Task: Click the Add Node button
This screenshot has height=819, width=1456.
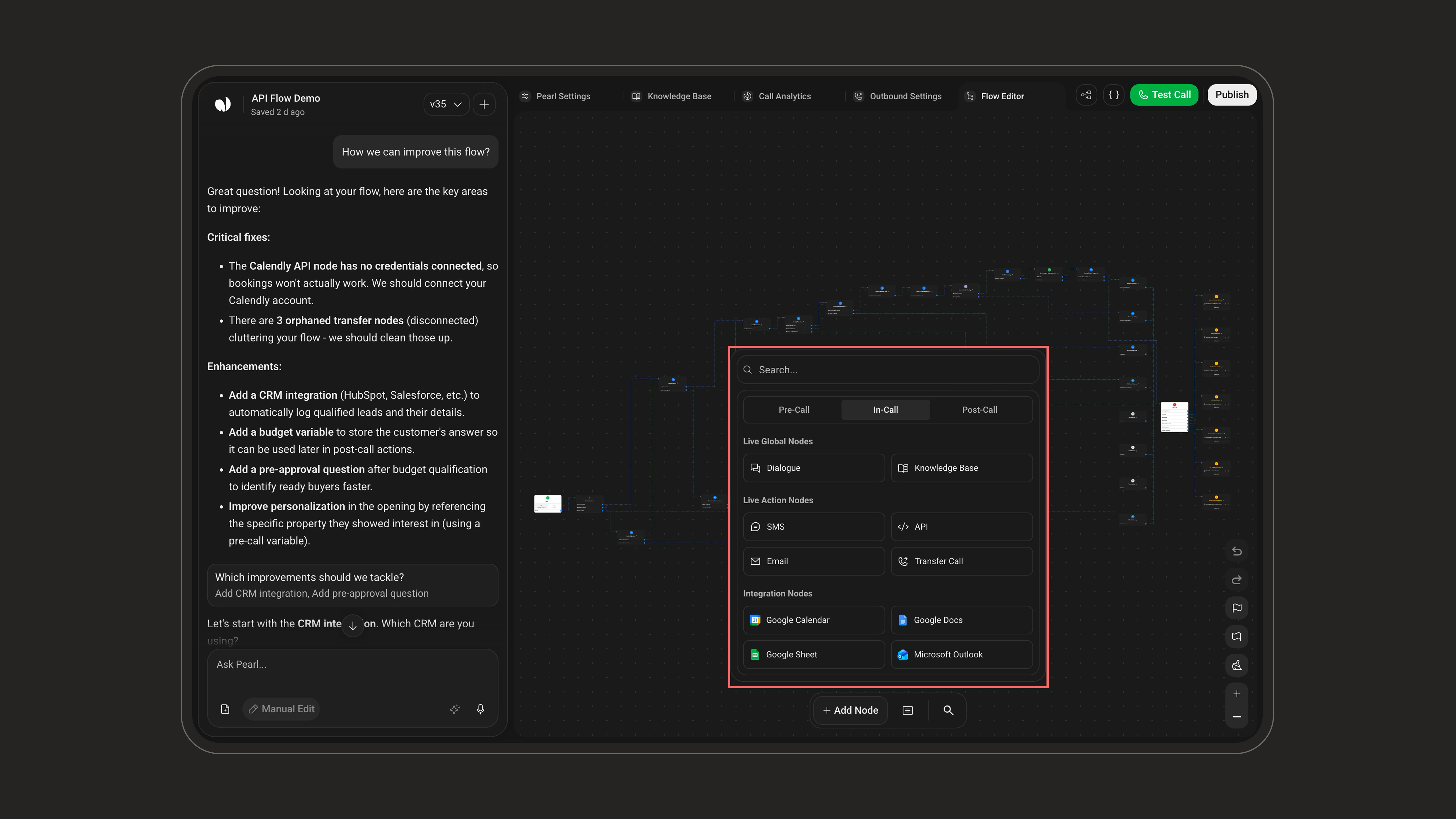Action: click(x=850, y=710)
